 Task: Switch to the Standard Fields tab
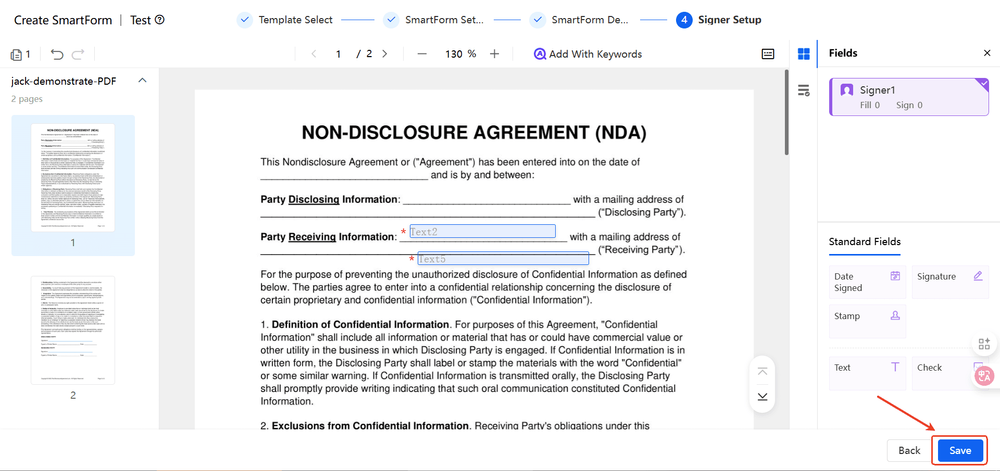(864, 242)
